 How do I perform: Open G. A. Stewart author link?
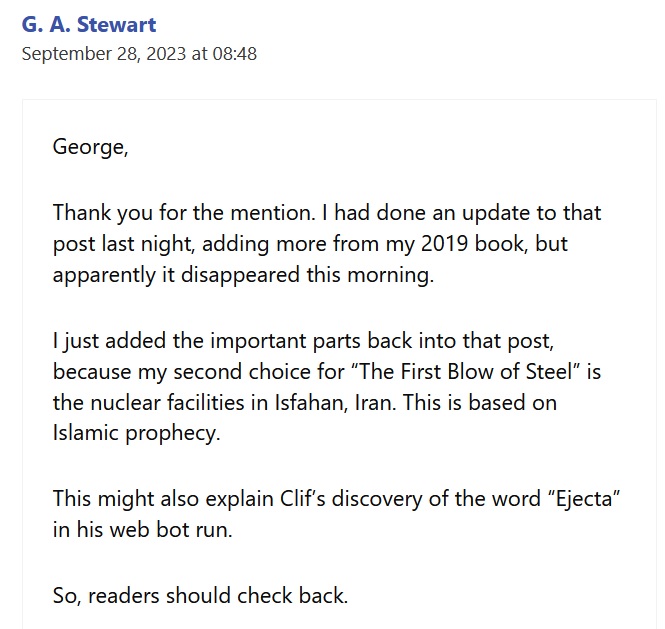pos(89,24)
